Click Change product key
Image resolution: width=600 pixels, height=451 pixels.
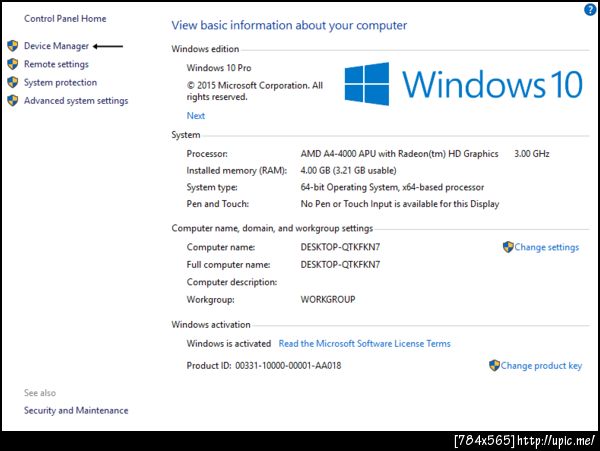(x=541, y=366)
